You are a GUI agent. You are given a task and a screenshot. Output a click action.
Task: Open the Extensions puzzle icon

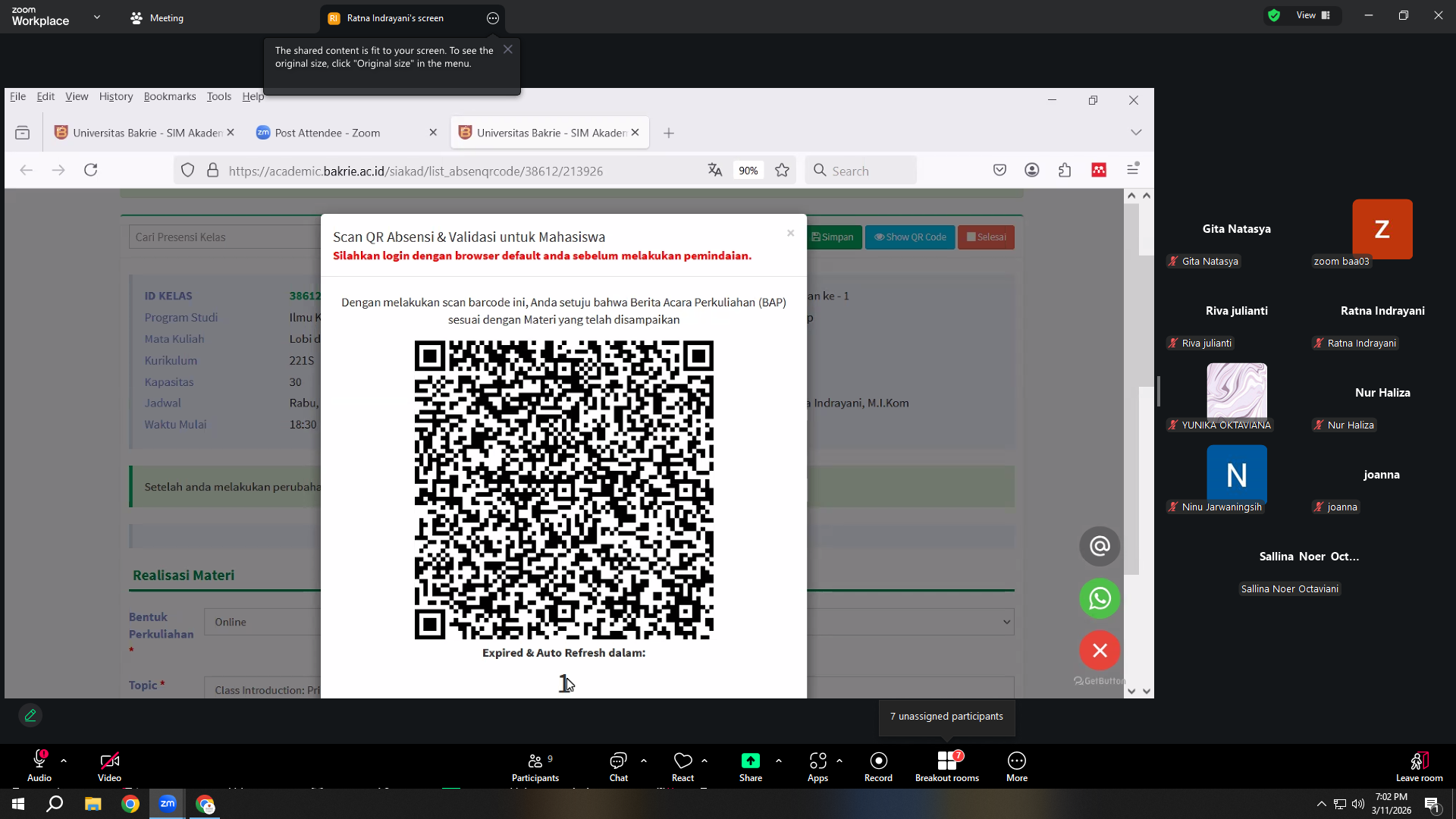(x=1065, y=170)
